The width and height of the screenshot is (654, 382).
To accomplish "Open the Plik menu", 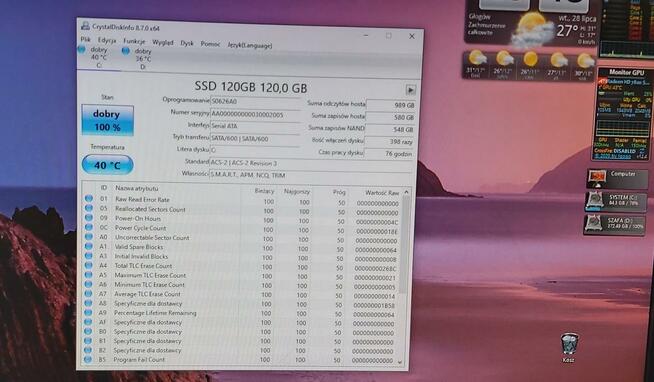I will [x=85, y=39].
